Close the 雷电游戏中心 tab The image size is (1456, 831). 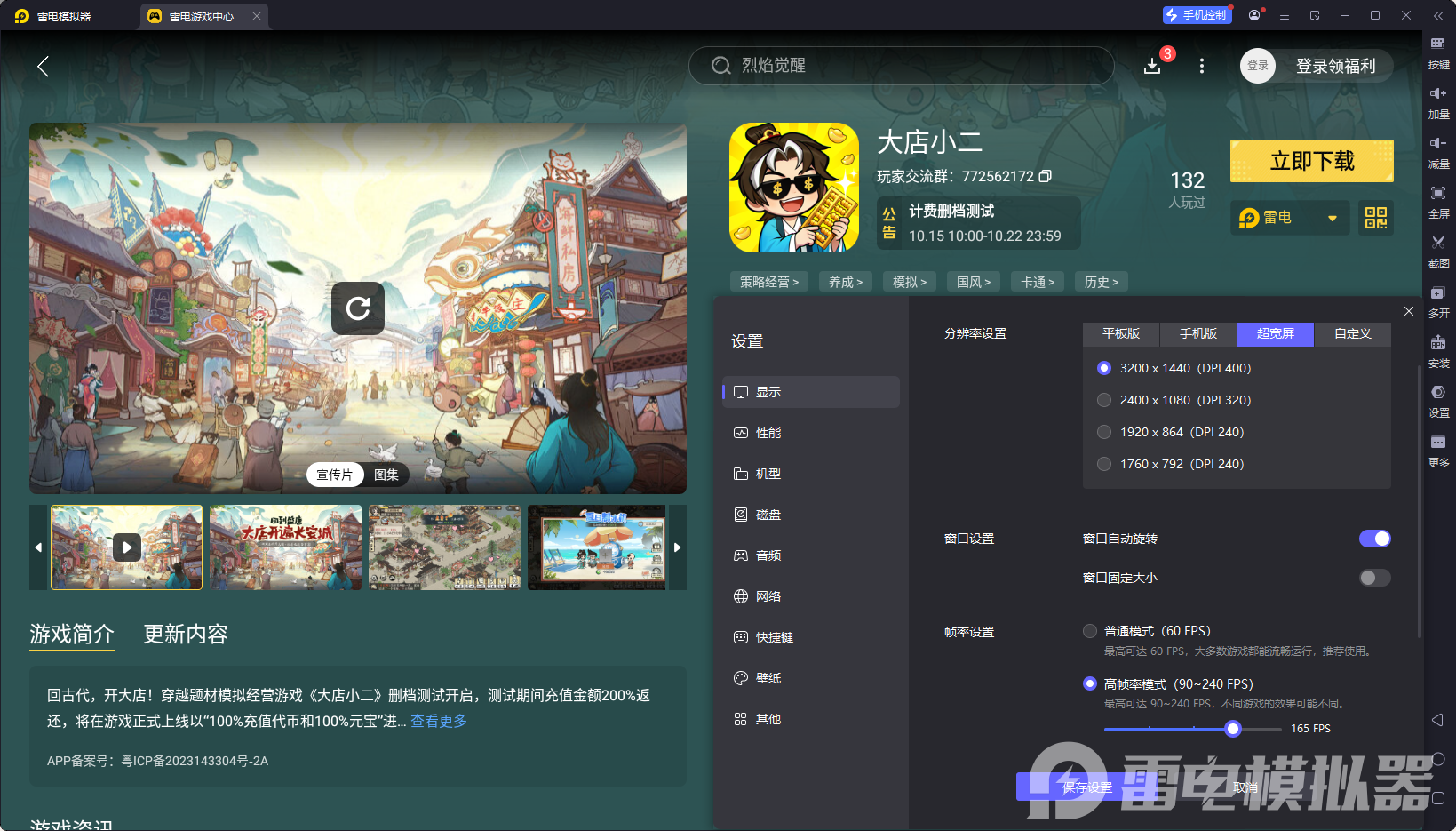[x=257, y=16]
